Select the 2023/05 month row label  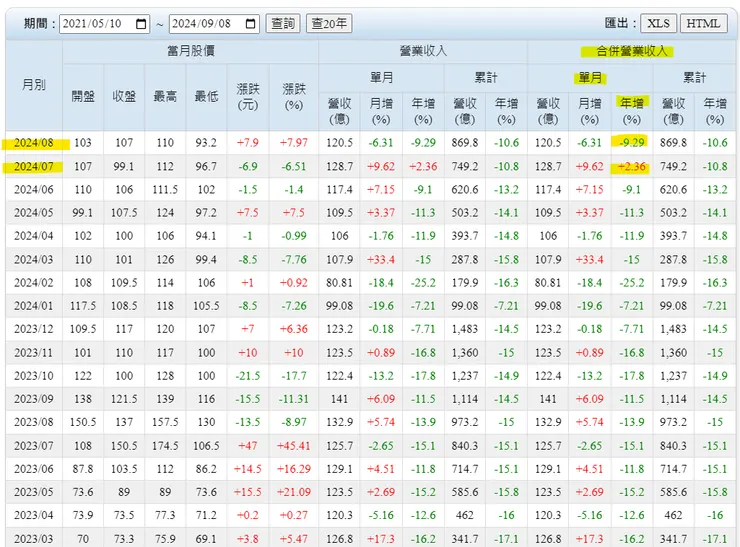coord(34,492)
